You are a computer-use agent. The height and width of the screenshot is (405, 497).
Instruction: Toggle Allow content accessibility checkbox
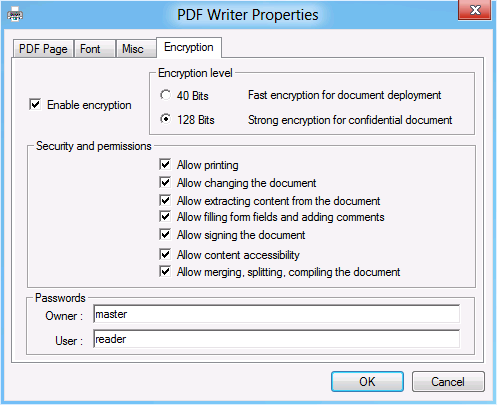coord(165,255)
